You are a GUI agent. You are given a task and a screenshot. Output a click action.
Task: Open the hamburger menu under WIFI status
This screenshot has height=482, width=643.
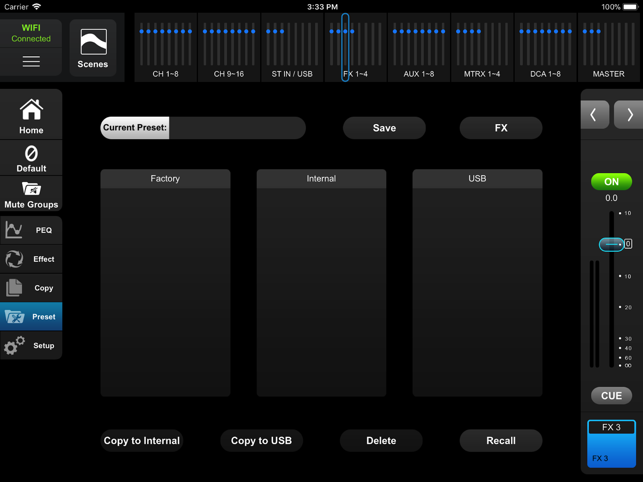(x=31, y=62)
